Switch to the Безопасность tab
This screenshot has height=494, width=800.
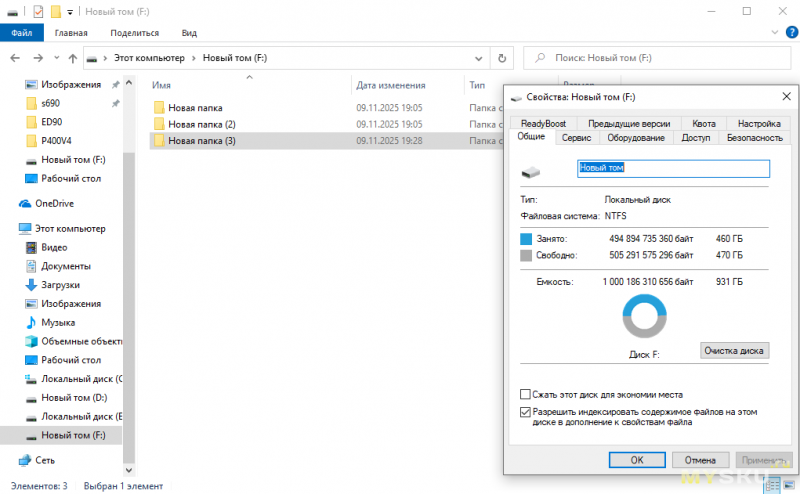(754, 138)
